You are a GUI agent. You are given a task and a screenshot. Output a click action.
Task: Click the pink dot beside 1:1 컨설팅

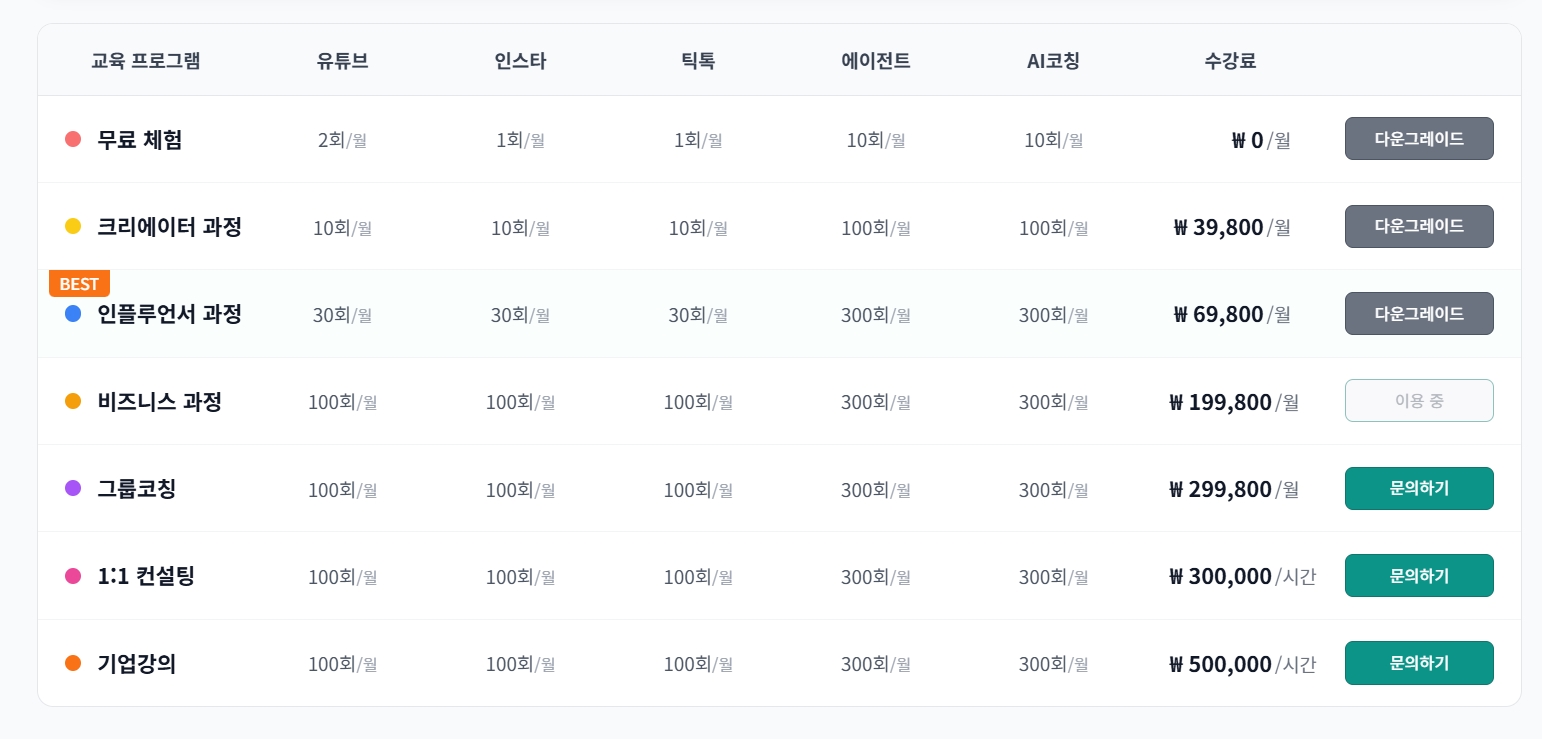tap(73, 576)
